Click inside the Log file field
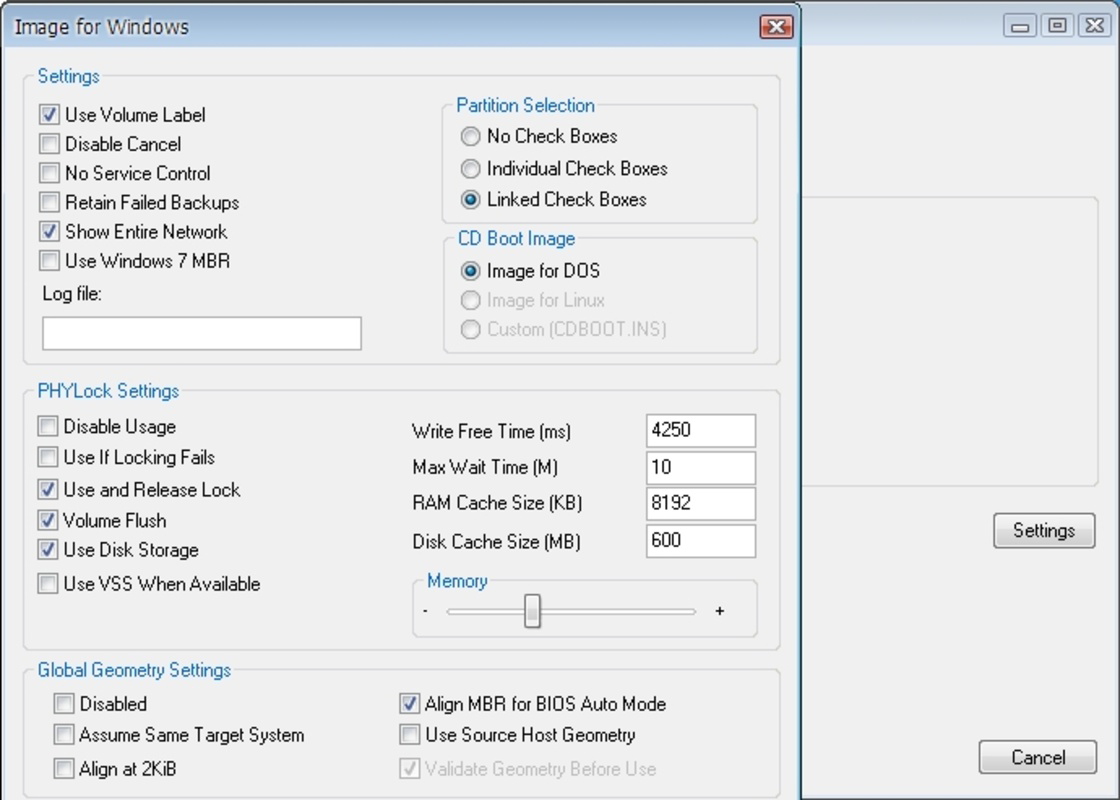 tap(200, 332)
